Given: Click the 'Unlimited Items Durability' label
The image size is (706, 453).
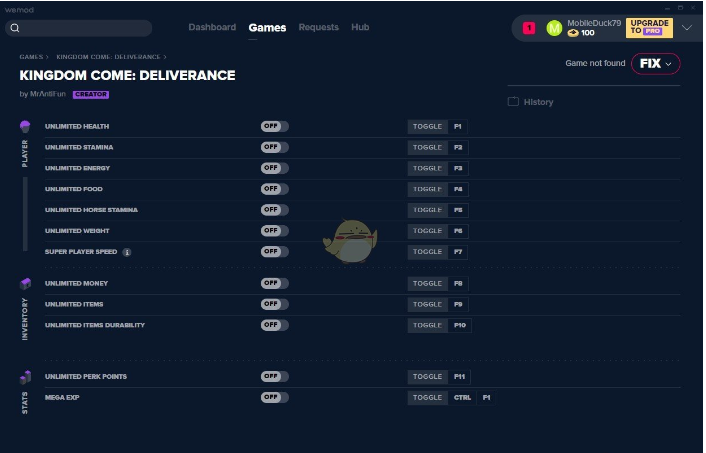Looking at the screenshot, I should [x=95, y=325].
